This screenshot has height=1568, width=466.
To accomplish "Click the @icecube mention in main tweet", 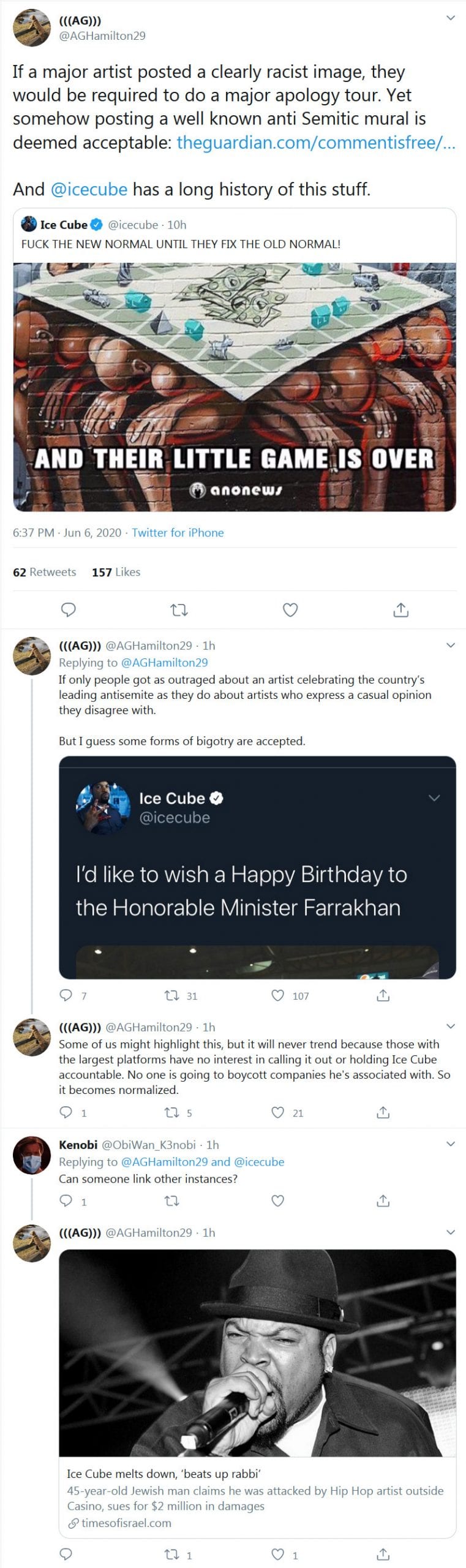I will (x=89, y=189).
